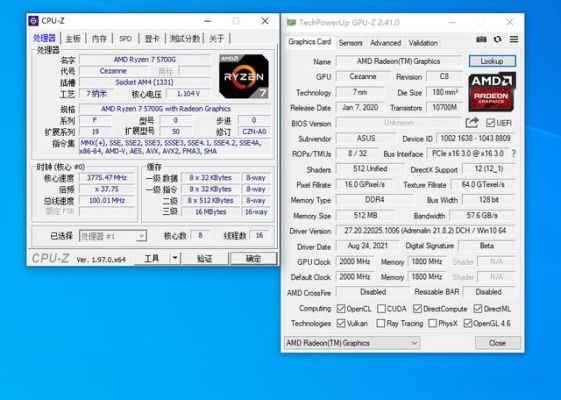Image resolution: width=561 pixels, height=400 pixels.
Task: Click the Bandwidth 57.6 GB/s value
Action: click(482, 215)
